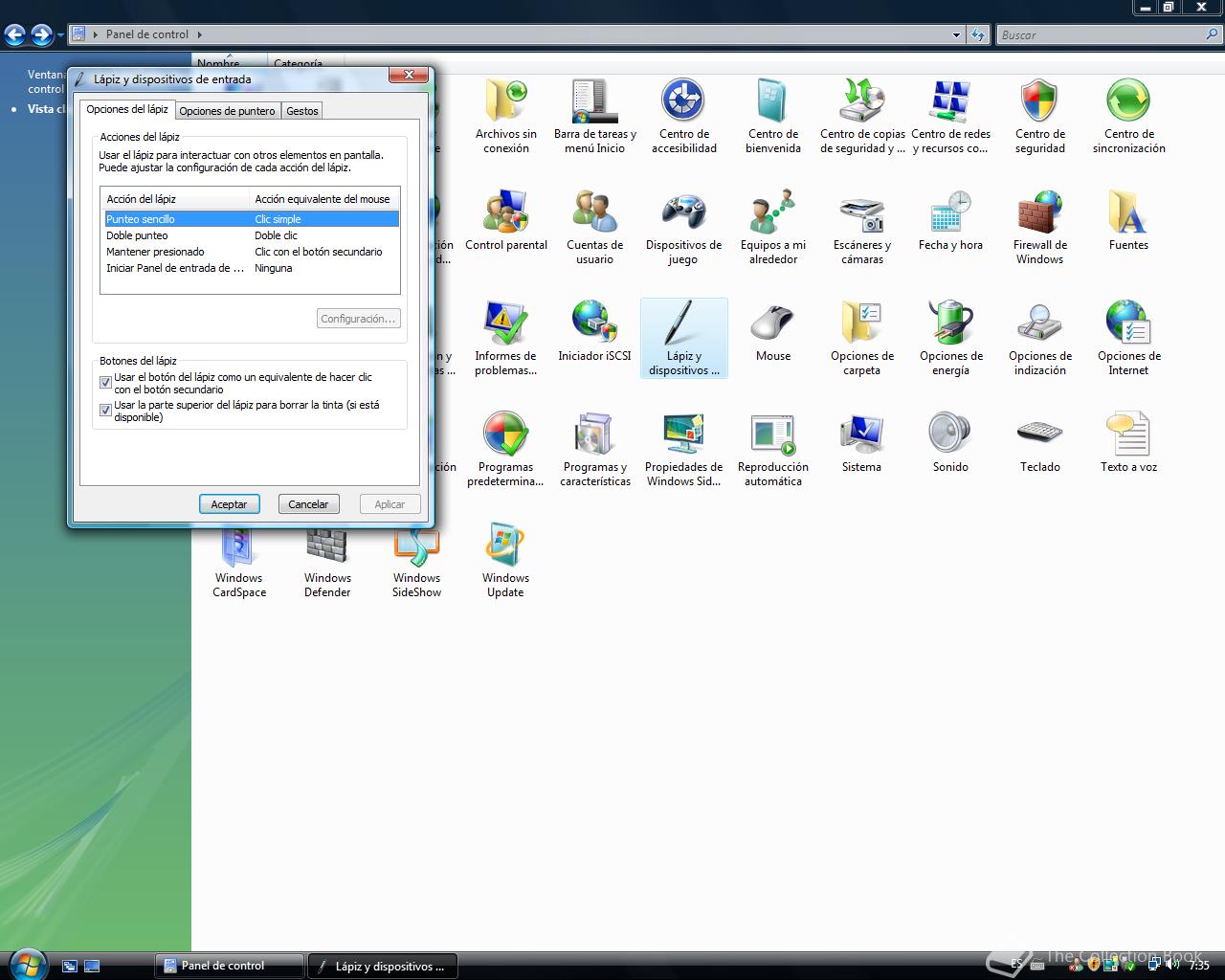
Task: Click the back navigation arrow
Action: pyautogui.click(x=15, y=35)
